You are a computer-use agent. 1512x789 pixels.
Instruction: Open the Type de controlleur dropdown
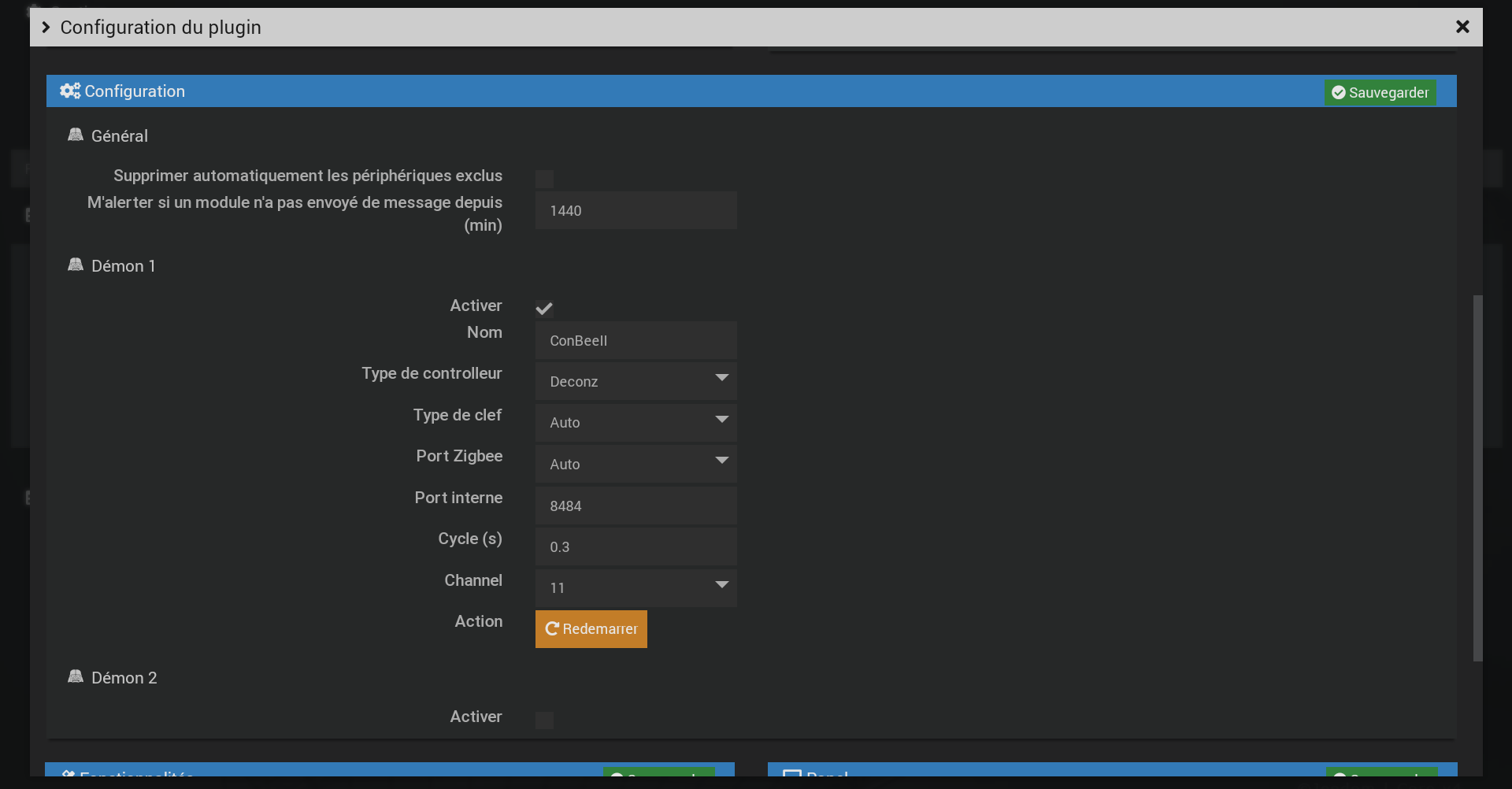(x=636, y=381)
